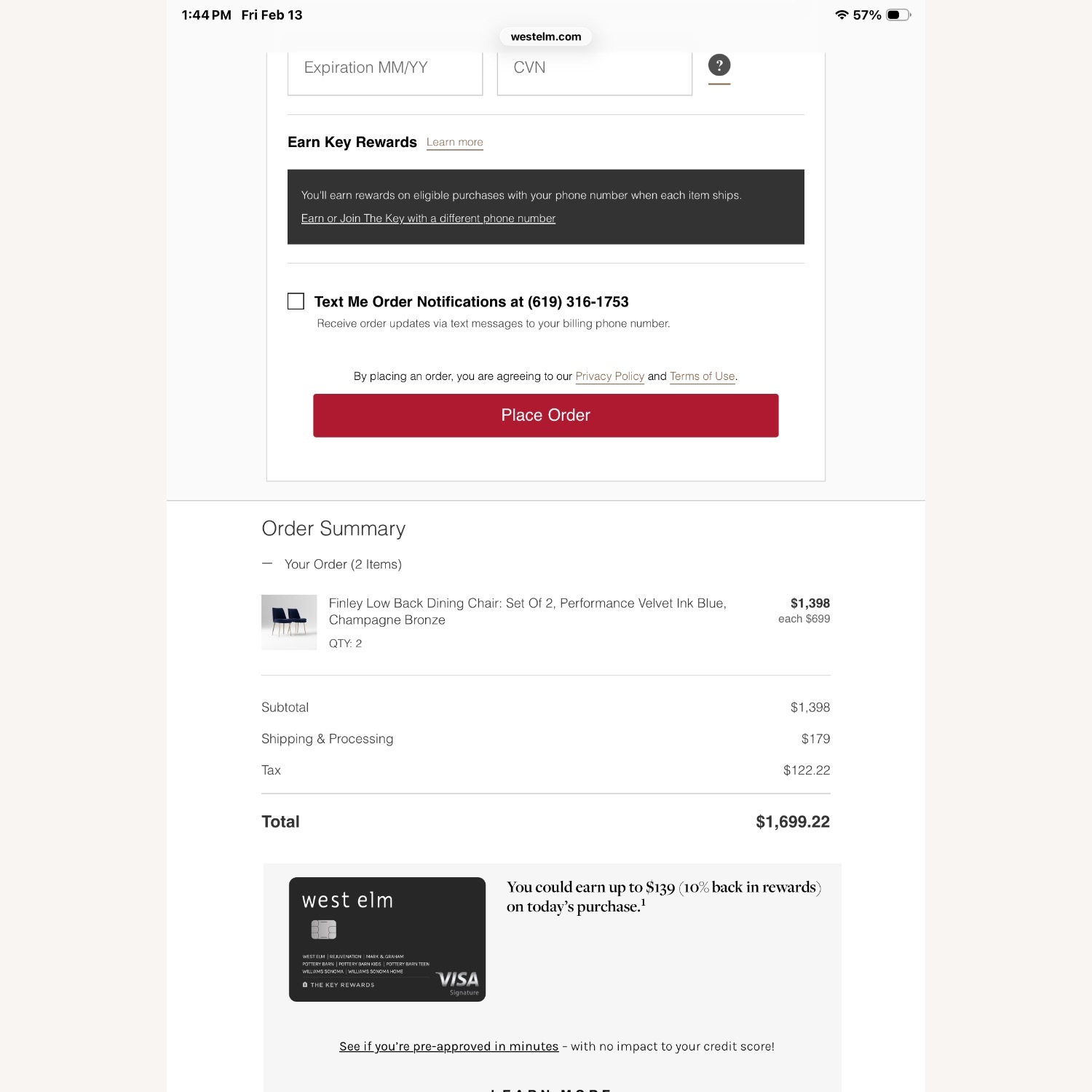Click the Order Summary heading
The height and width of the screenshot is (1092, 1092).
point(333,529)
